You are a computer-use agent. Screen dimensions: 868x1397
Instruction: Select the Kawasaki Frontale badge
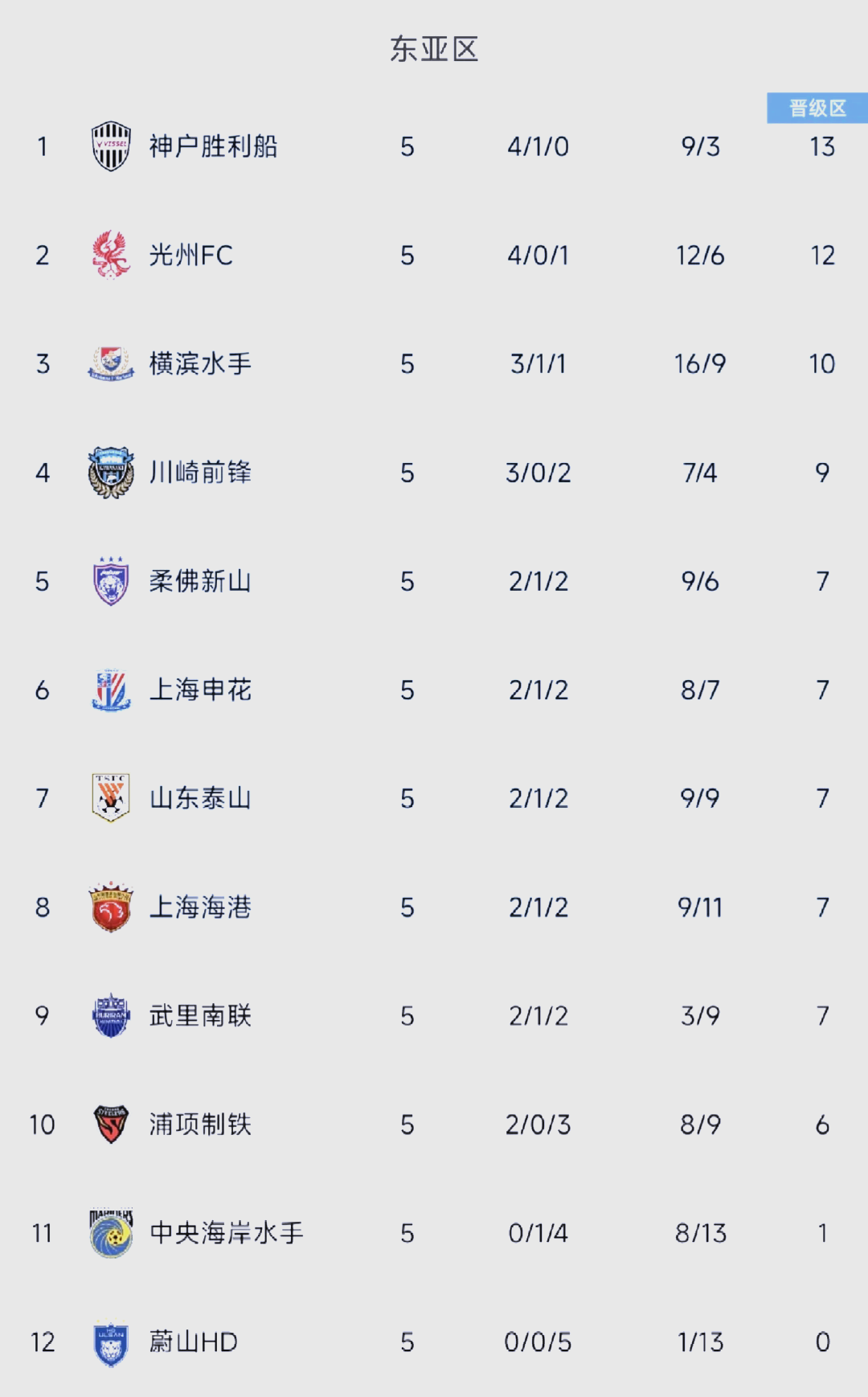111,473
